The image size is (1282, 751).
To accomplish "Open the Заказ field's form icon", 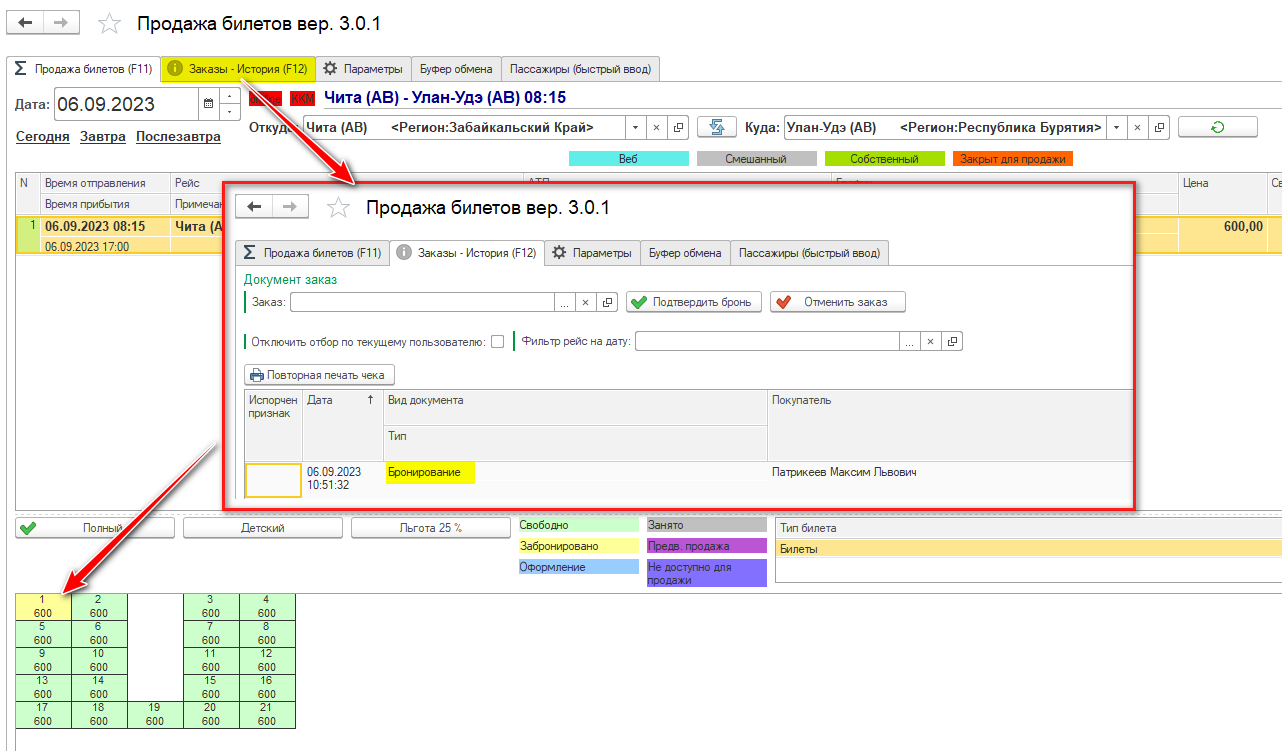I will point(608,302).
